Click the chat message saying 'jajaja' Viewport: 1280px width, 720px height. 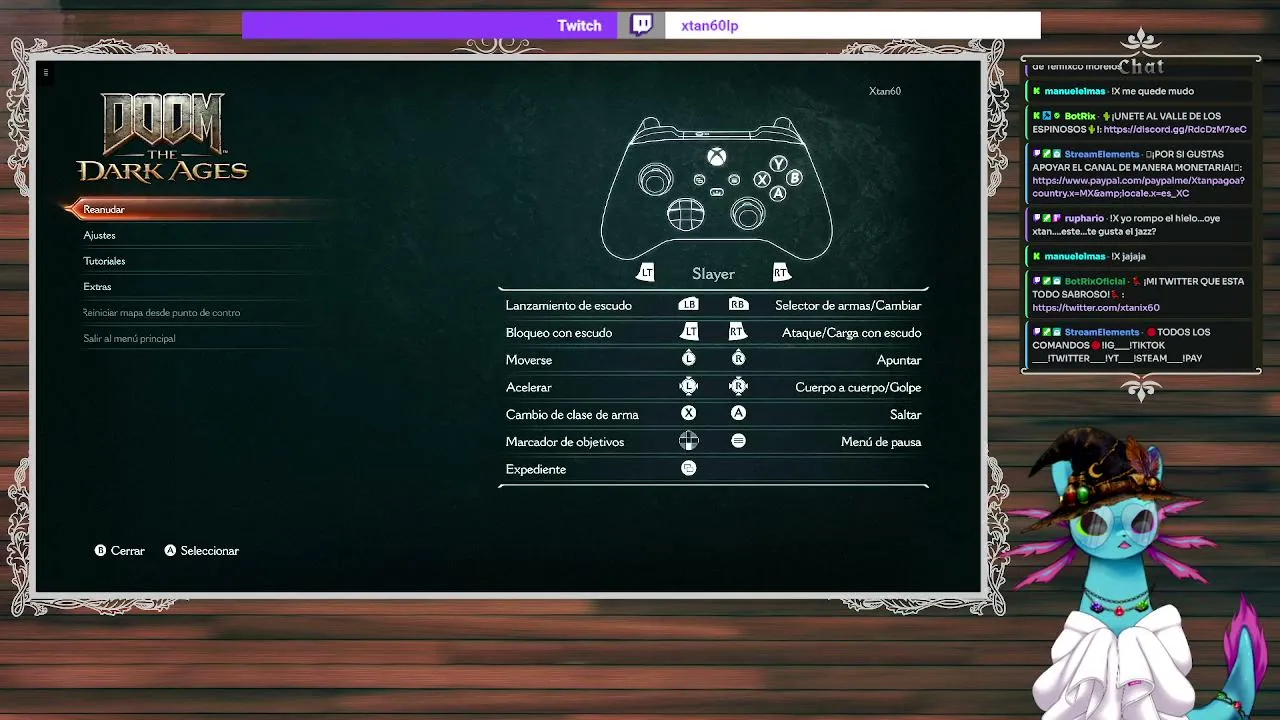(x=1128, y=257)
